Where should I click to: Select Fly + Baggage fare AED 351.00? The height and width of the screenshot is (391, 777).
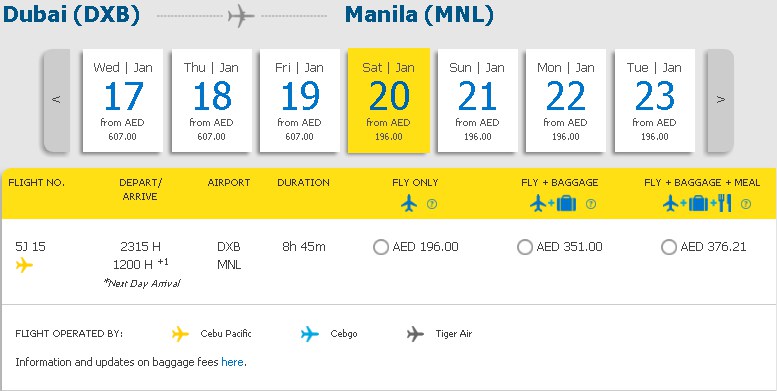tap(525, 247)
